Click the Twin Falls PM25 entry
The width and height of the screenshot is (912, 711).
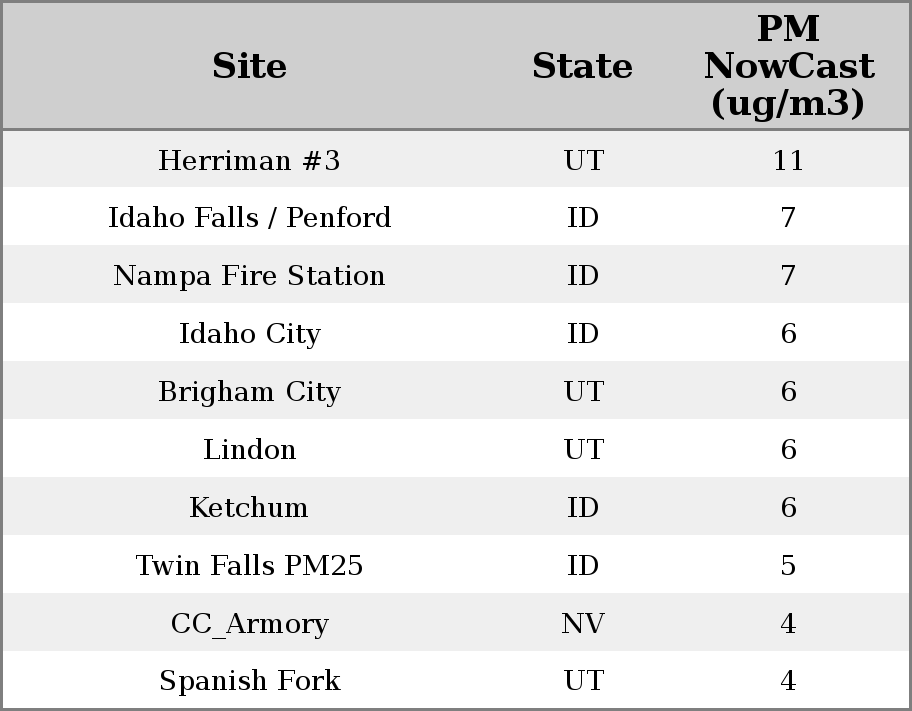click(x=249, y=566)
